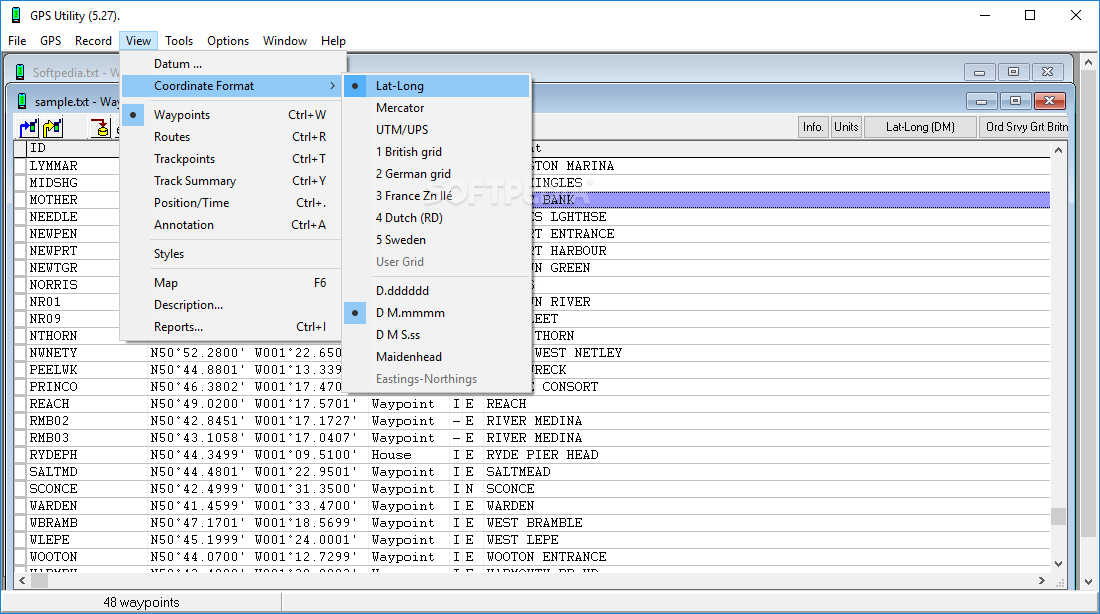Open the Help menu
The height and width of the screenshot is (614, 1100).
333,41
